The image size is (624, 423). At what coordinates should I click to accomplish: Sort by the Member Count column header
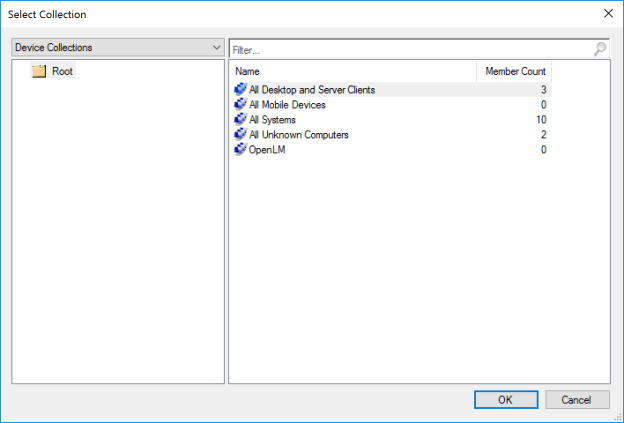(514, 72)
